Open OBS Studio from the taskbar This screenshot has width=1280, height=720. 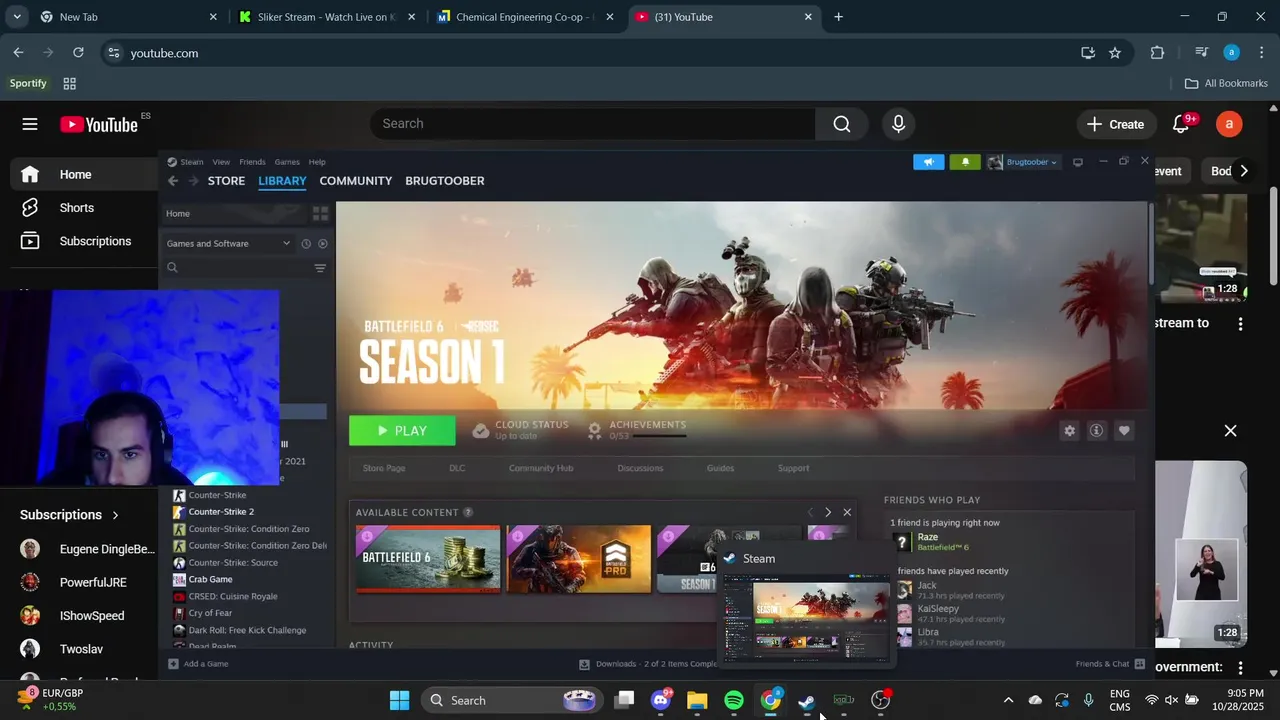tap(880, 700)
